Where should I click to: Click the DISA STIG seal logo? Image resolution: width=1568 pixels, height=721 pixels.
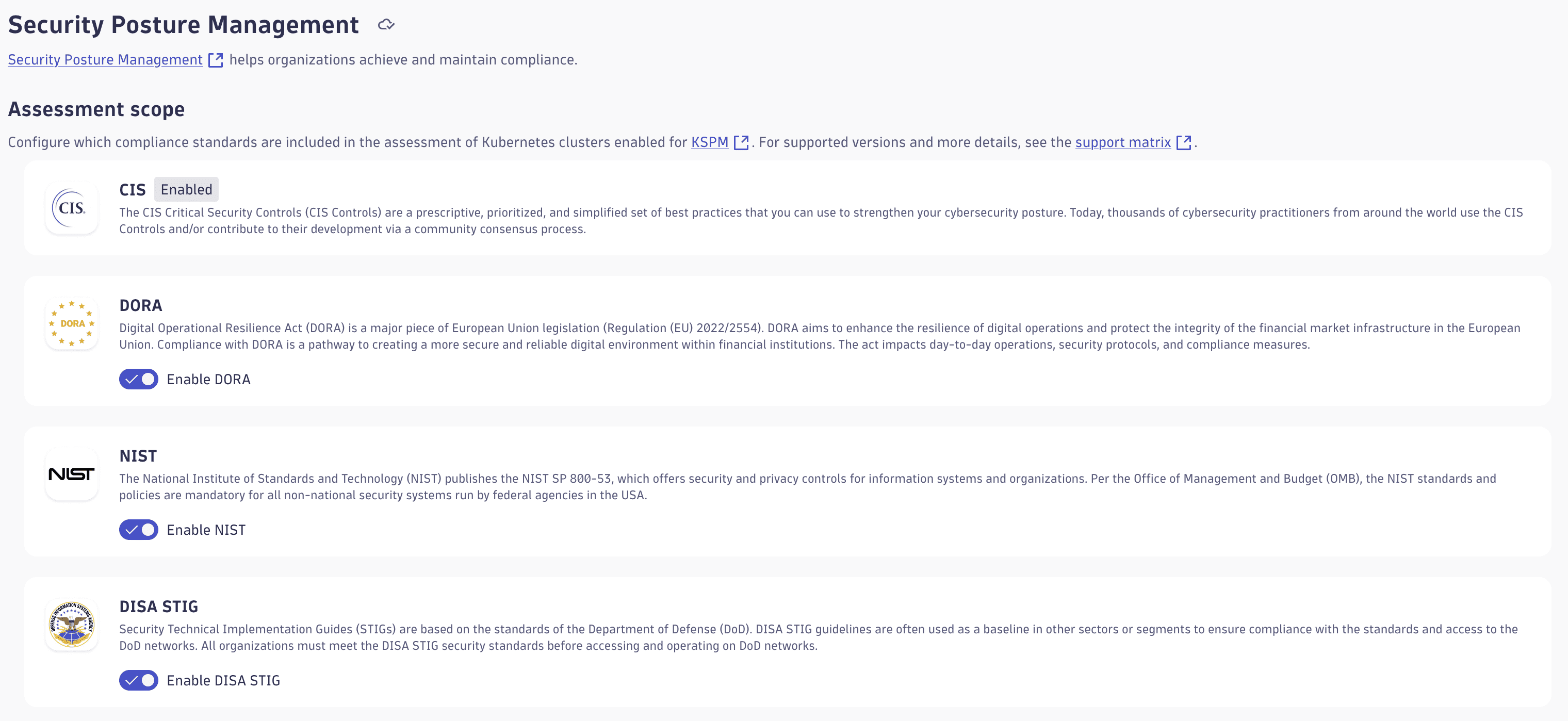point(72,624)
